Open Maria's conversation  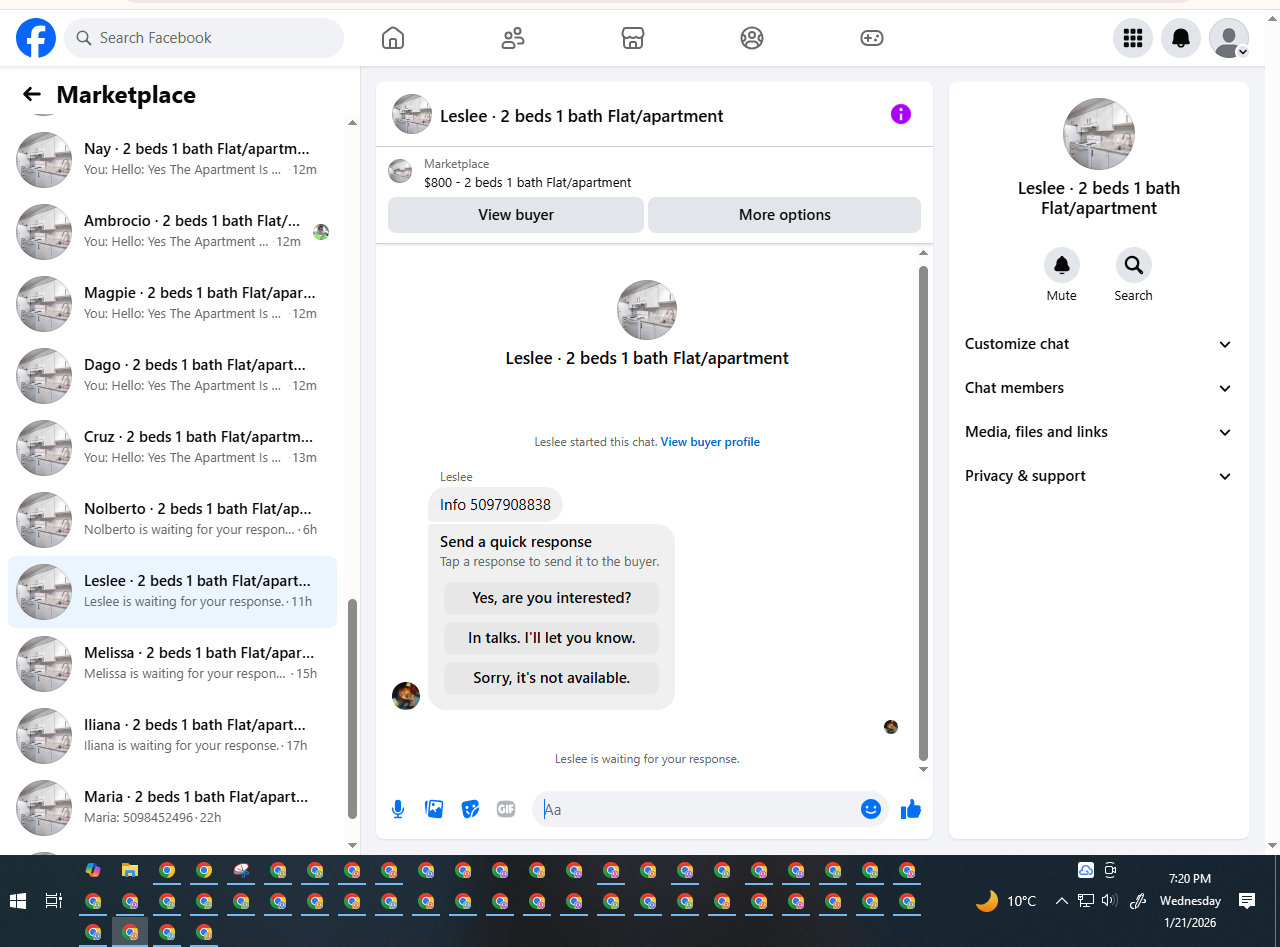172,808
